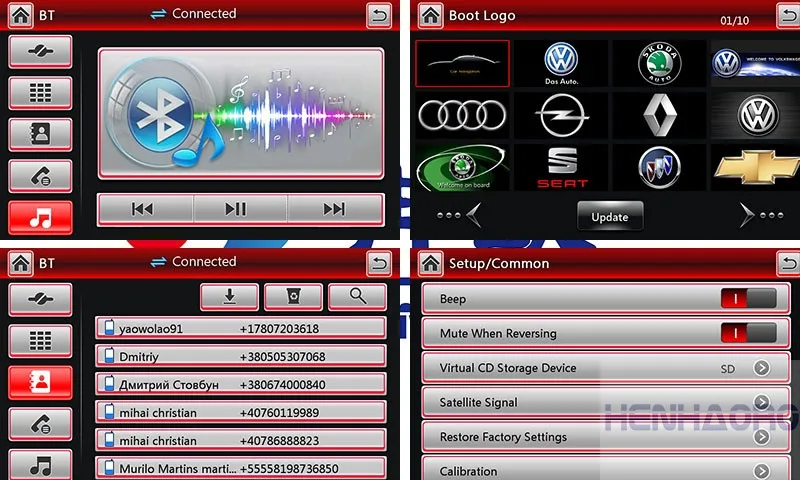
Task: Toggle Mute When Reversing switch
Action: (x=748, y=333)
